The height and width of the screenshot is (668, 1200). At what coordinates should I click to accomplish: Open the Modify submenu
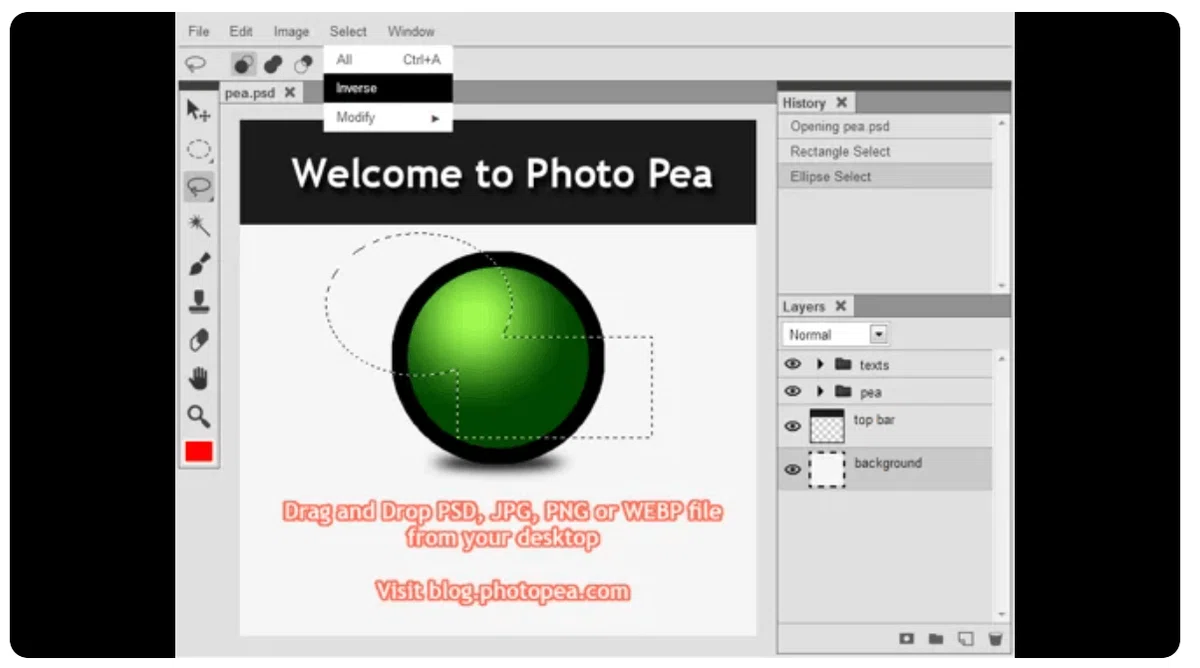tap(388, 117)
